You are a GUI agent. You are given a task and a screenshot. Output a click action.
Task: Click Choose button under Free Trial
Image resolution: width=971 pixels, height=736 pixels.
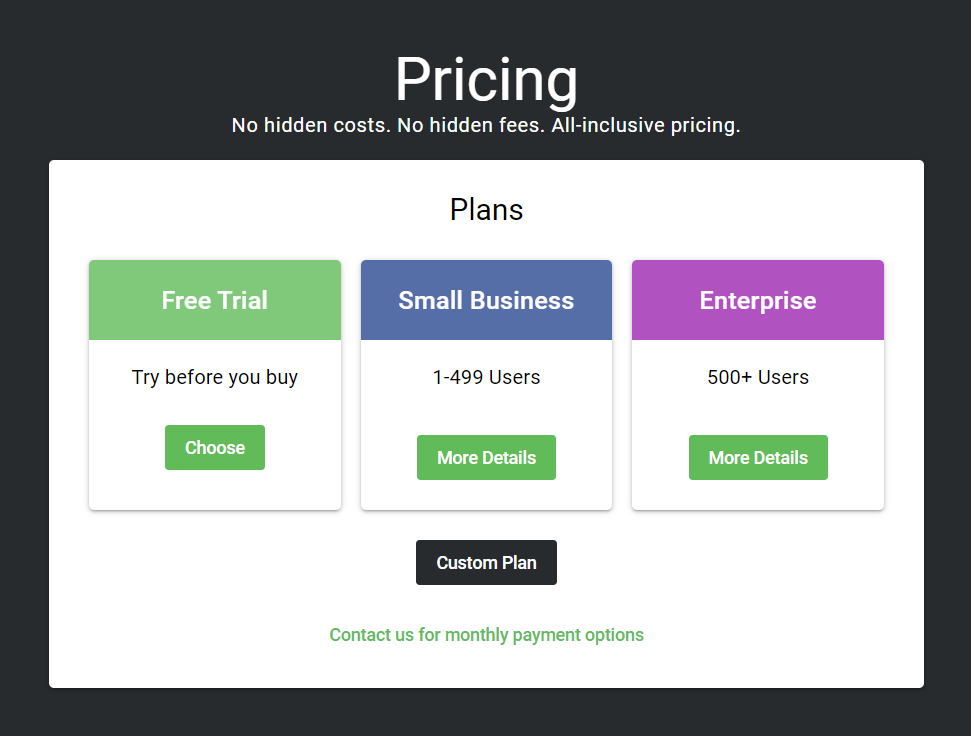215,447
